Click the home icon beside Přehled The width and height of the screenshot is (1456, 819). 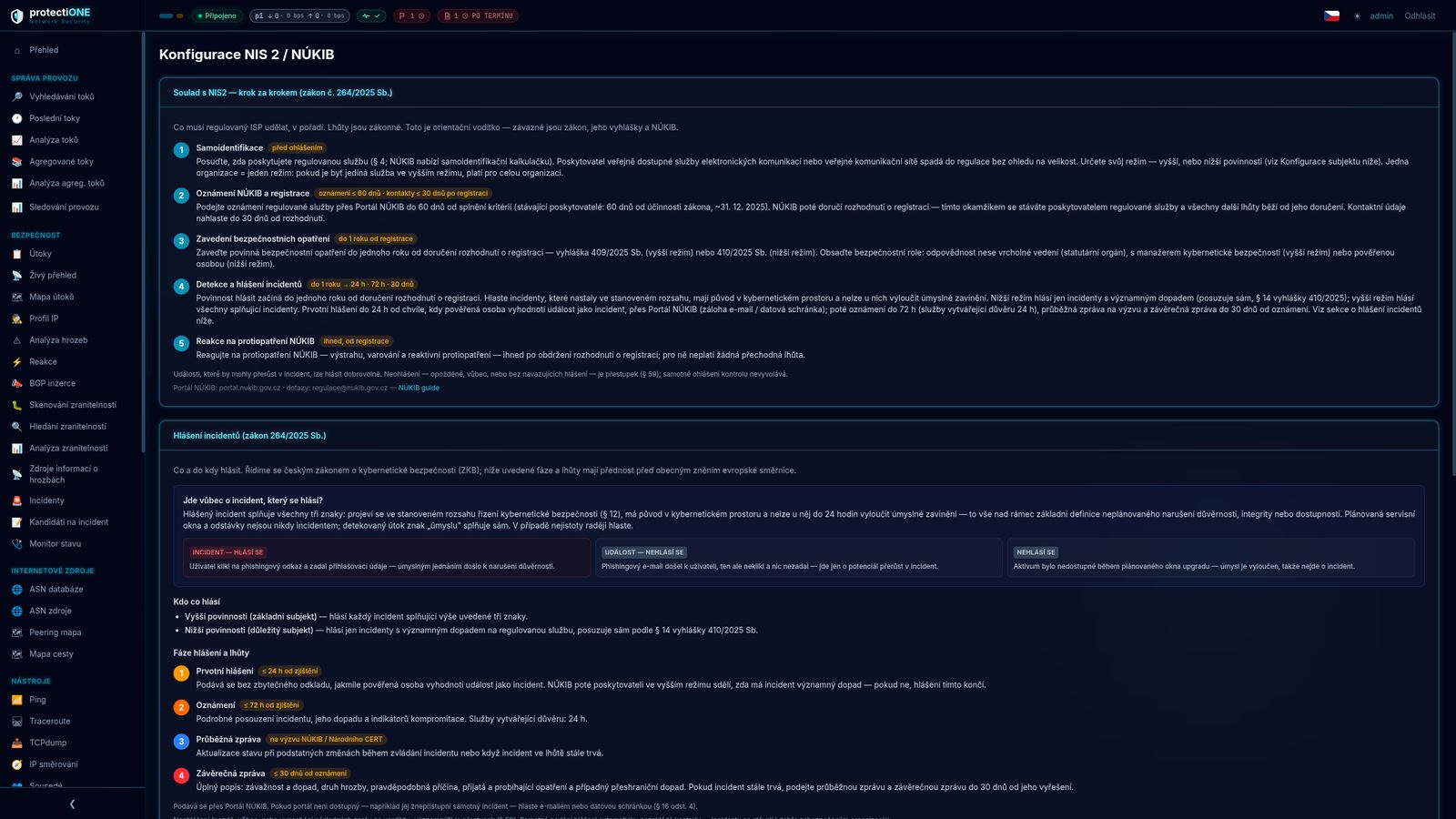point(16,51)
